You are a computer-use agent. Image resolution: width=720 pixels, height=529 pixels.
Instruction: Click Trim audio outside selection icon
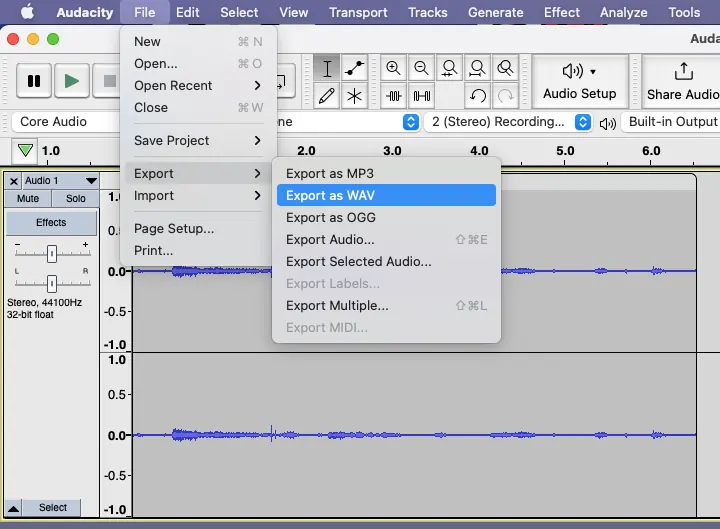(x=393, y=96)
